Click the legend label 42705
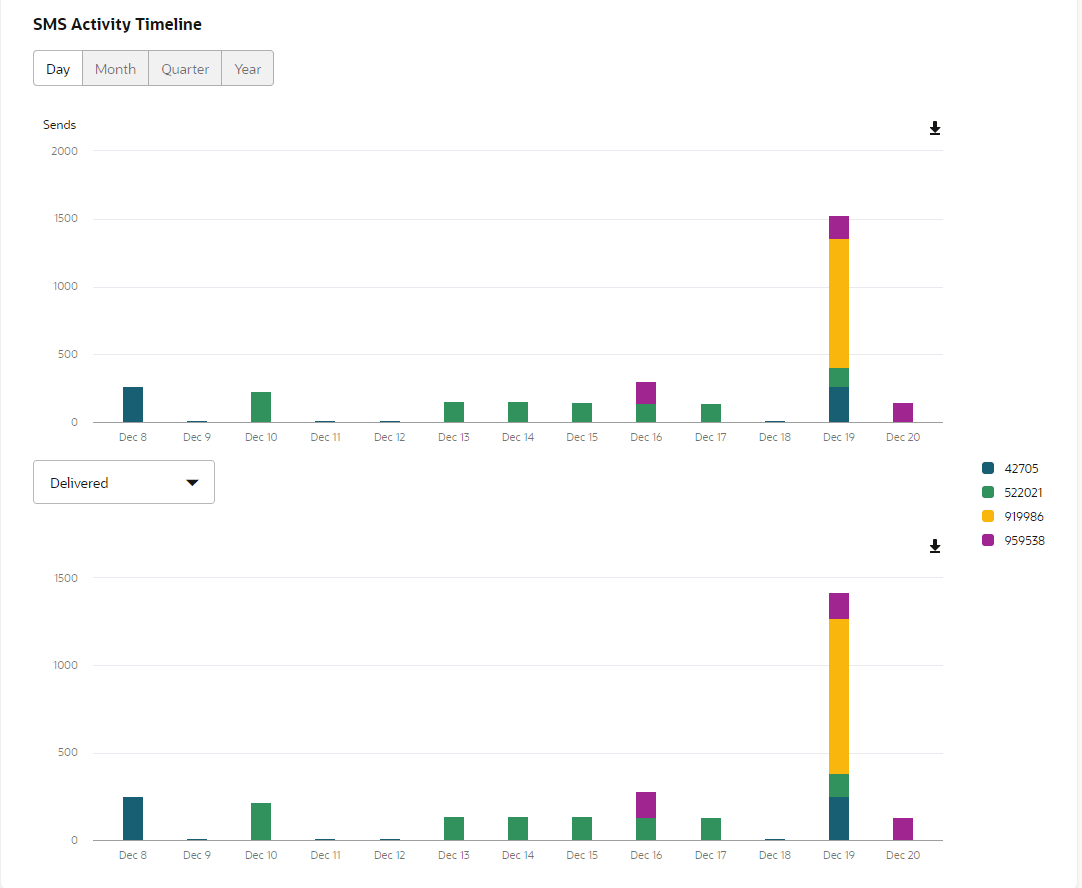1082x888 pixels. [x=1021, y=468]
